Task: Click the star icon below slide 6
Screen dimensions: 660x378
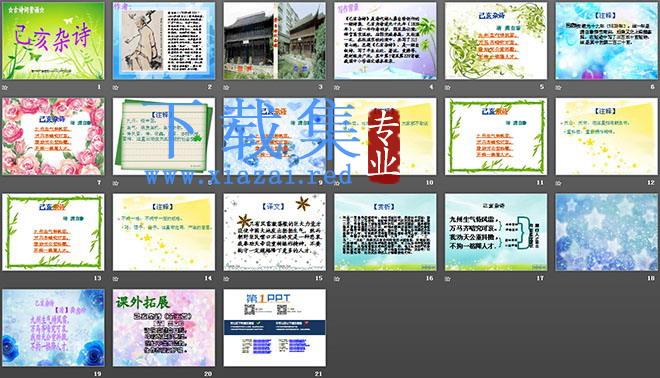Action: pos(559,88)
